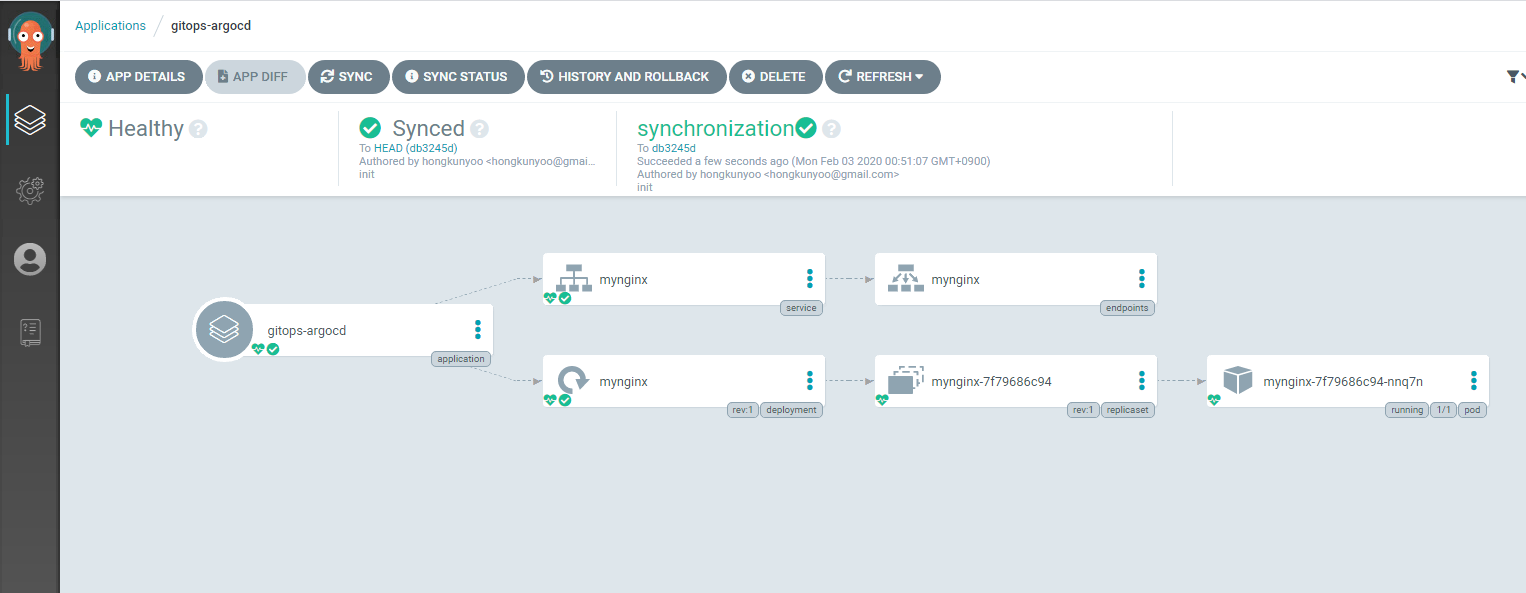Click the 'service' tag label

(x=801, y=308)
